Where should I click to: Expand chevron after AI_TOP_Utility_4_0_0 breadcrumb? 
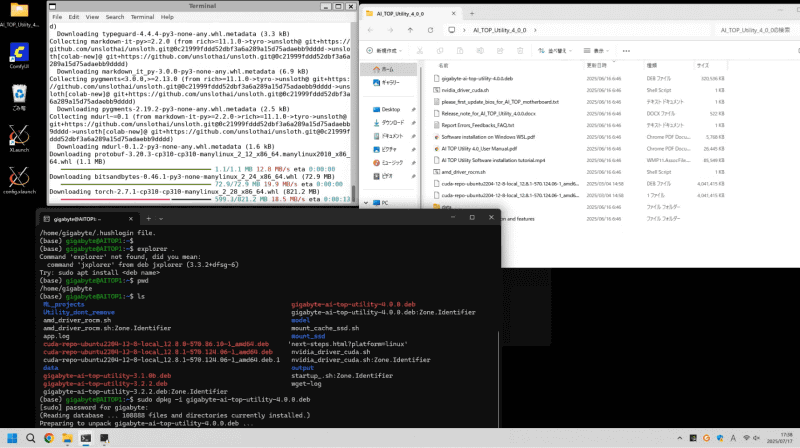[535, 30]
